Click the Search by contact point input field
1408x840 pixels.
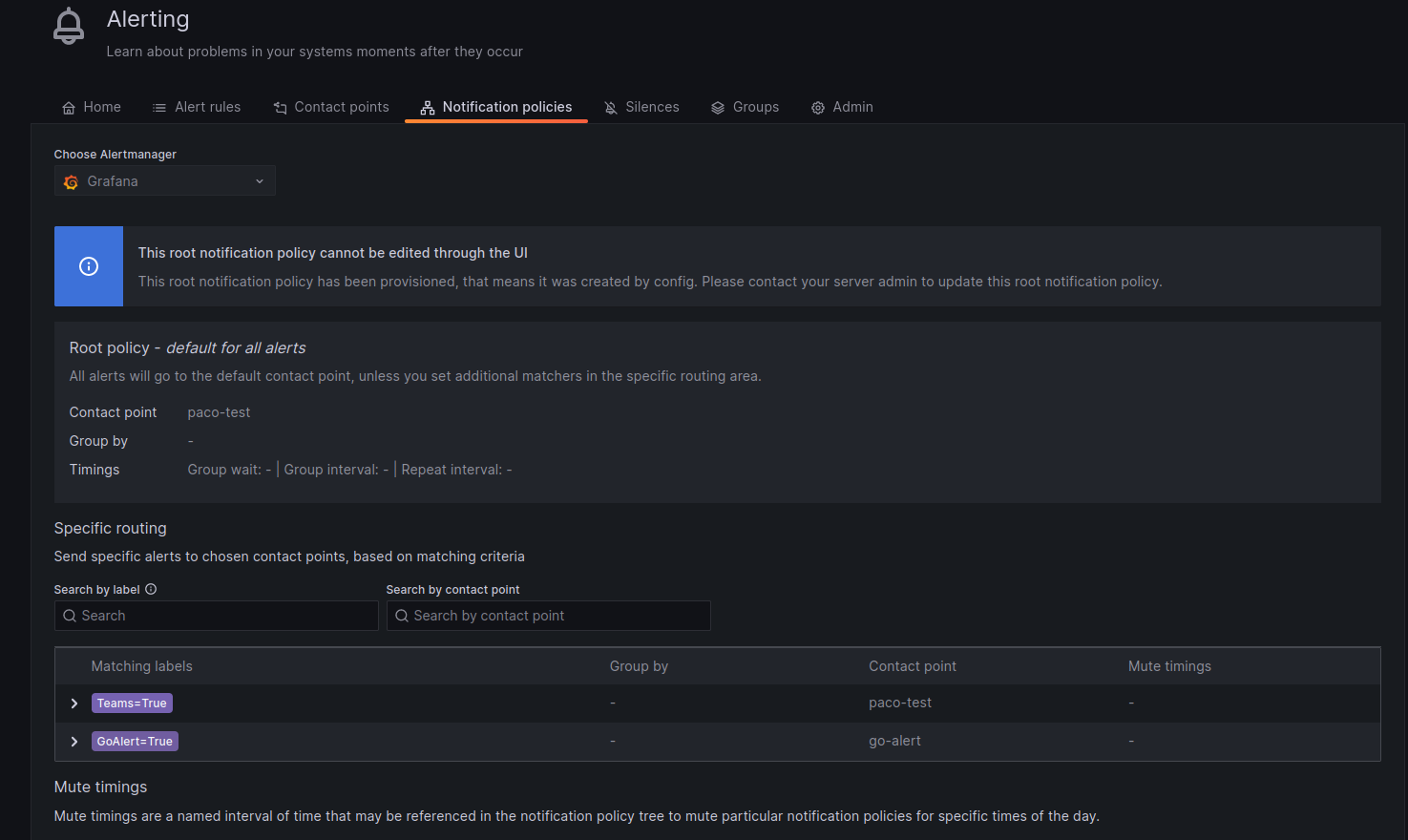[549, 616]
